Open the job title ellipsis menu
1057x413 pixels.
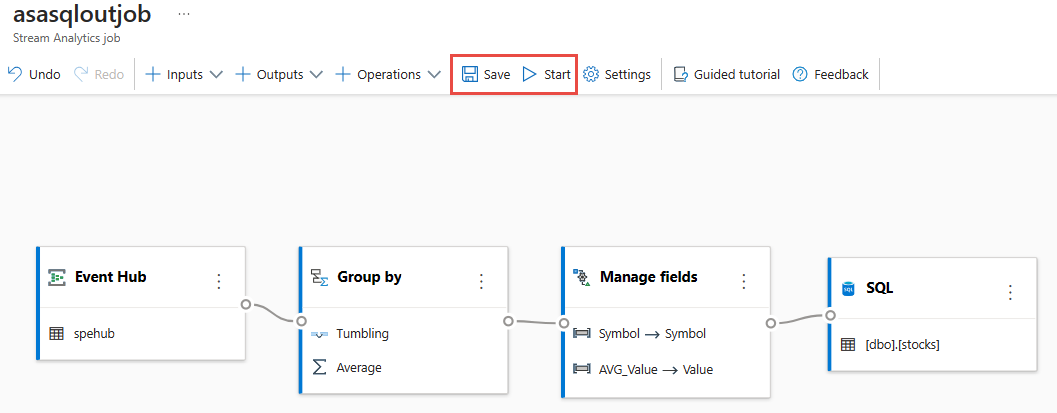(183, 15)
